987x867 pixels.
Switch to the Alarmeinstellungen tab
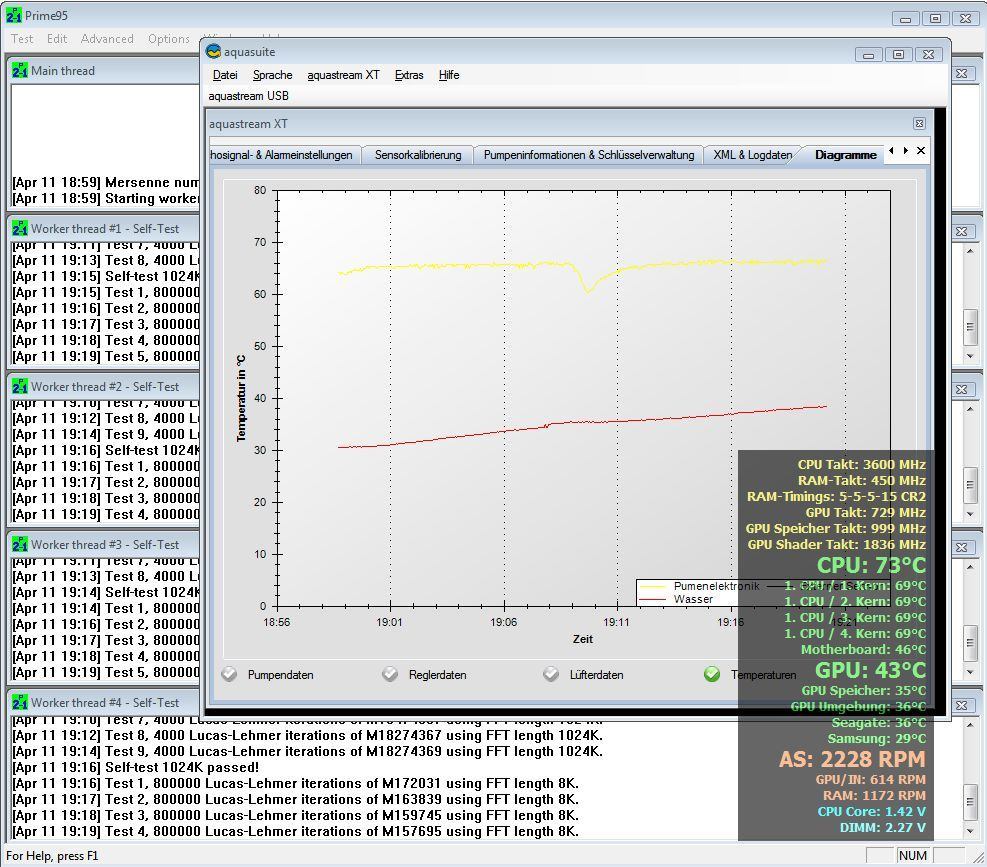click(285, 155)
